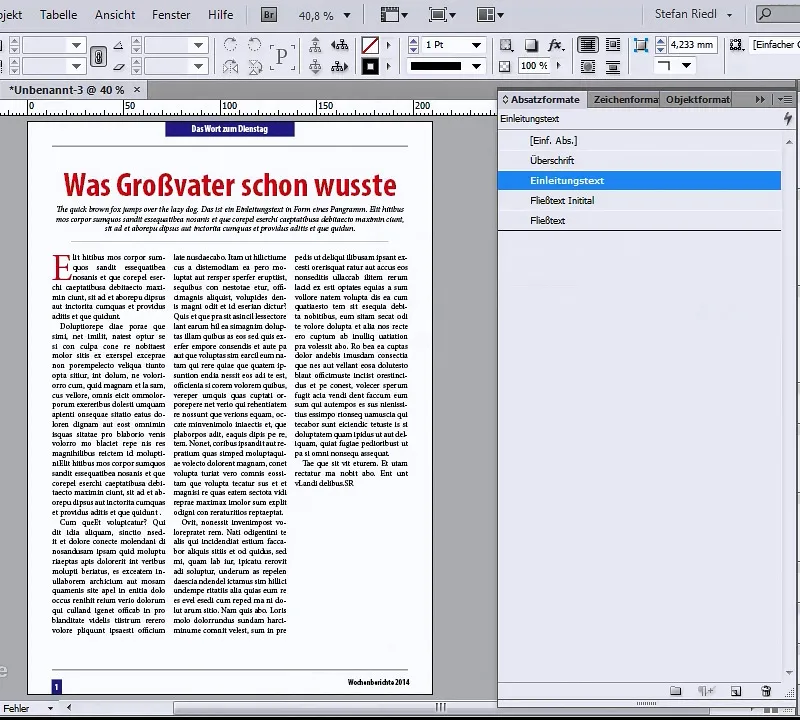Apply the Überschrift paragraph style
This screenshot has width=800, height=720.
point(639,160)
